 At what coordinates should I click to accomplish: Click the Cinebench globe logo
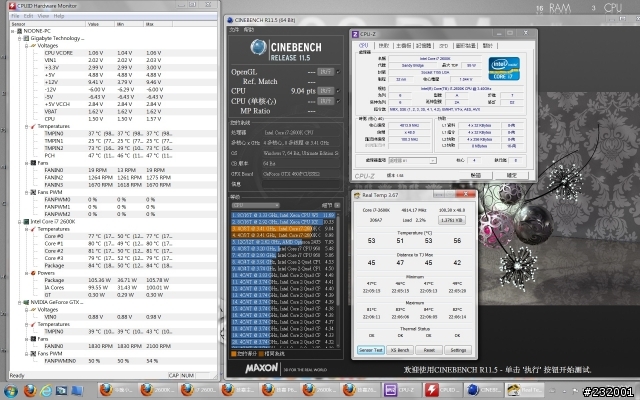(x=258, y=47)
